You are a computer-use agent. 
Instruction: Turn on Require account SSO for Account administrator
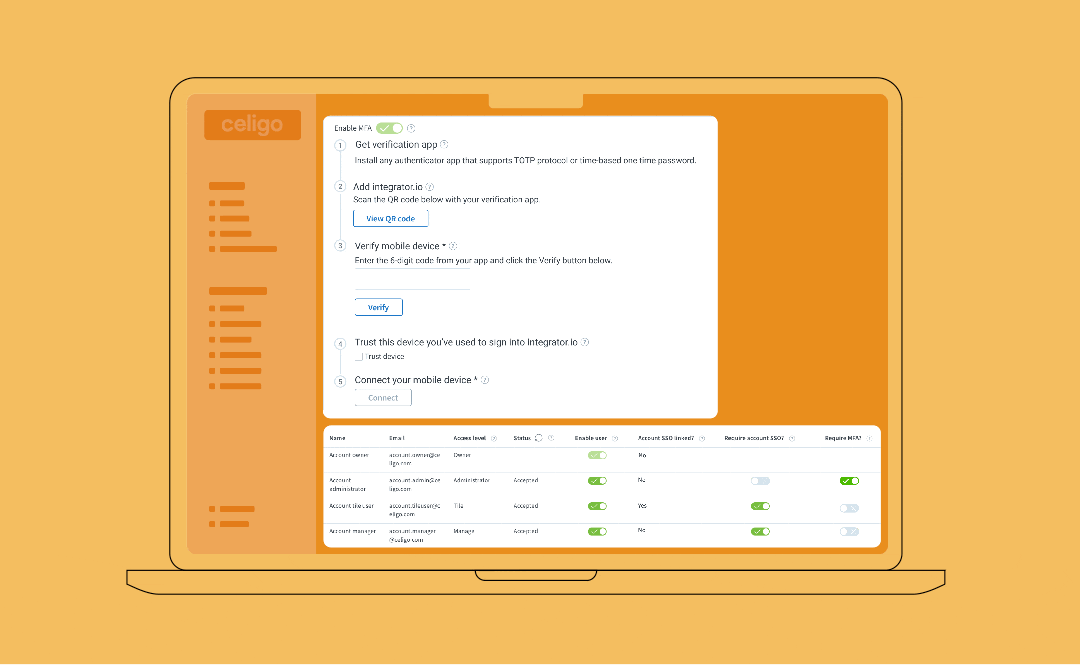[760, 481]
